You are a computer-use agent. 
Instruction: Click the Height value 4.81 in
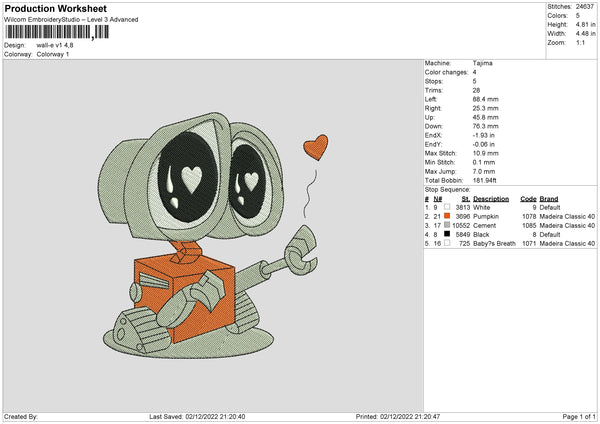pos(585,24)
